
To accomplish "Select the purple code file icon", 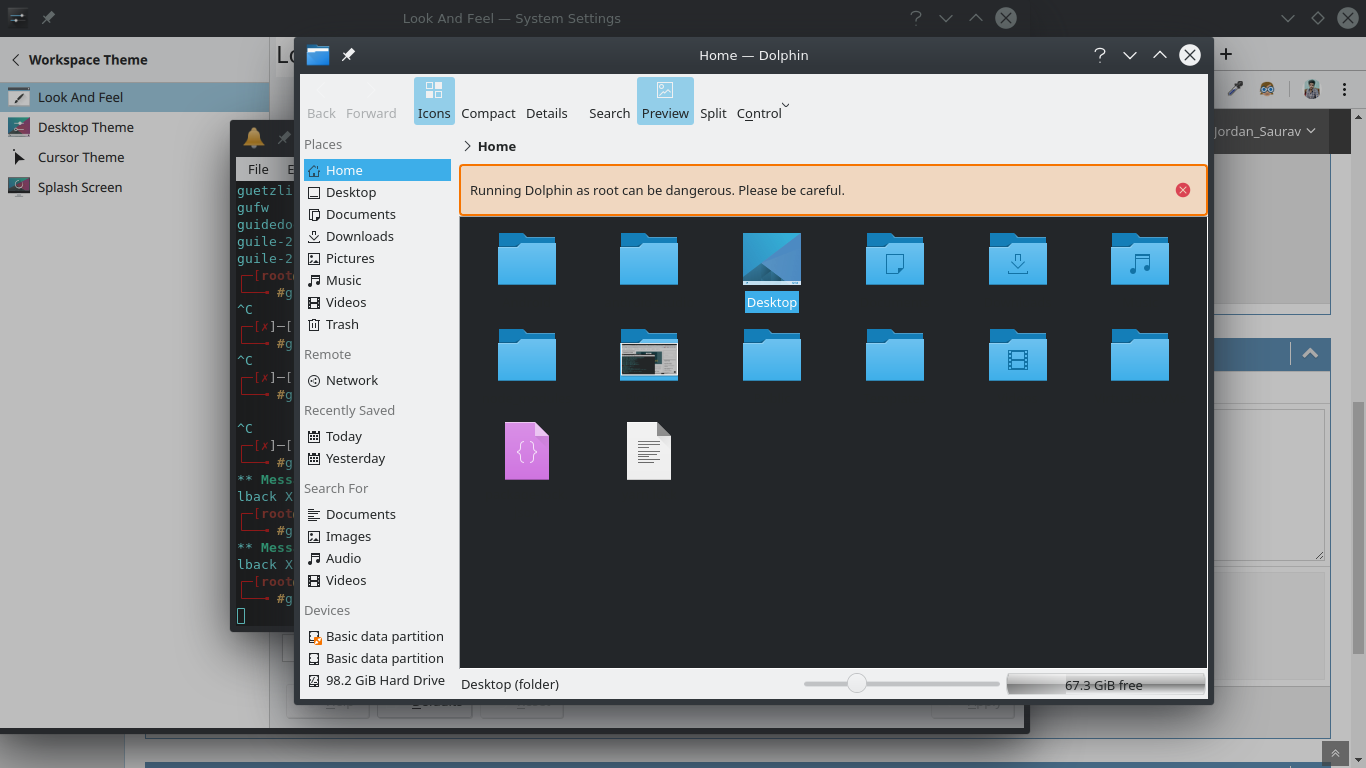I will tap(527, 451).
